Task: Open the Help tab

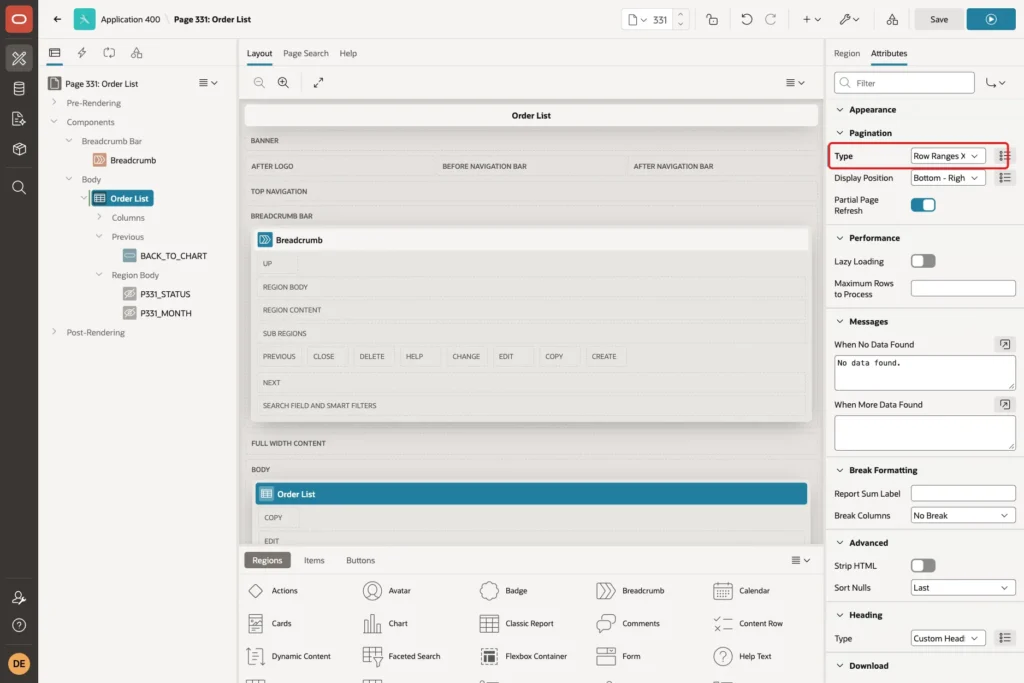Action: coord(348,54)
